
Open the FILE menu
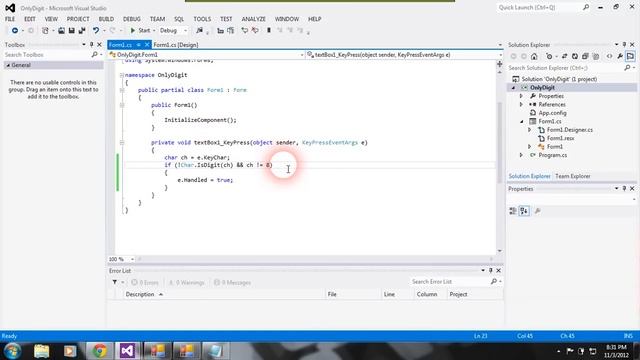10,19
